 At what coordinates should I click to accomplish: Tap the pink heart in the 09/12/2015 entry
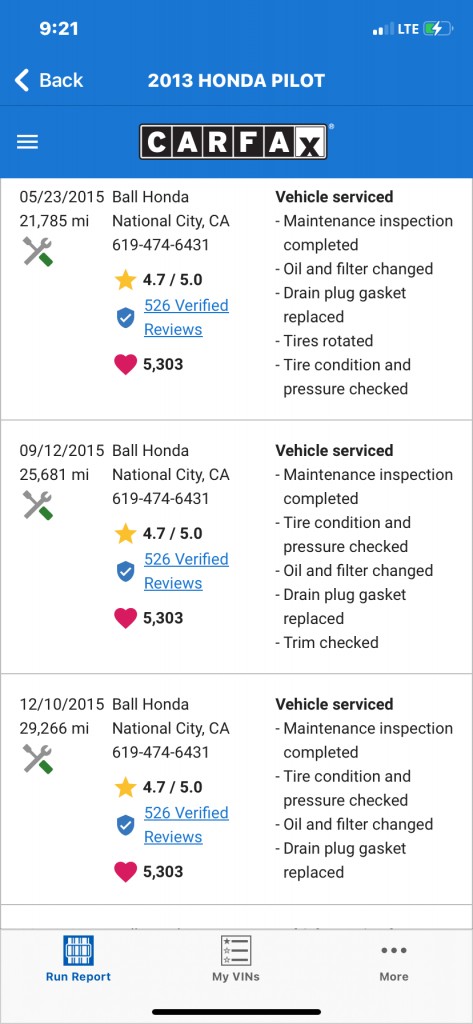pyautogui.click(x=125, y=618)
